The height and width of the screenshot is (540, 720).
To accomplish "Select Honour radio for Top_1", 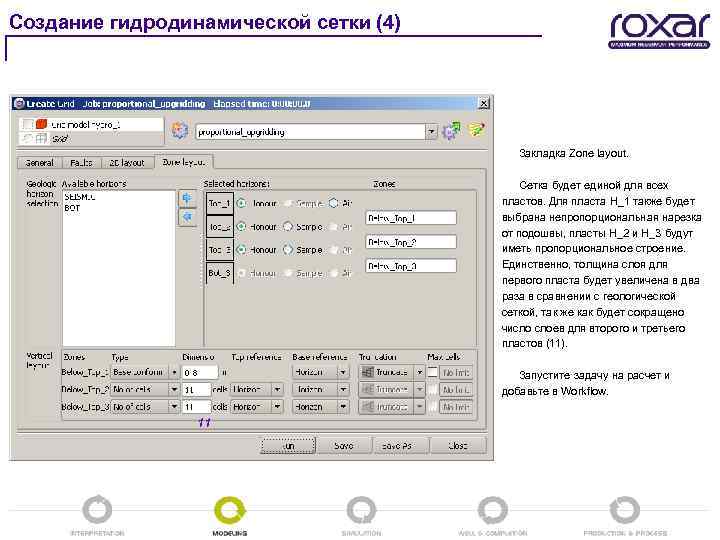I will click(x=242, y=203).
